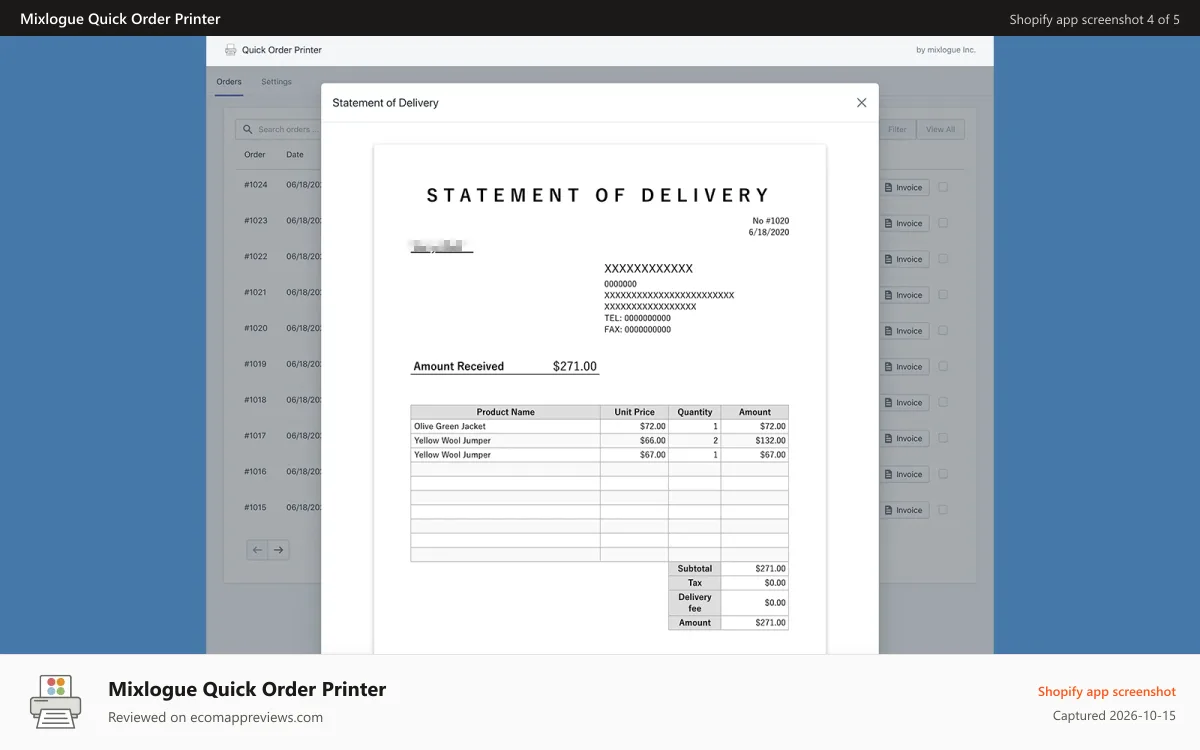Select checkbox for order #1024

click(943, 187)
